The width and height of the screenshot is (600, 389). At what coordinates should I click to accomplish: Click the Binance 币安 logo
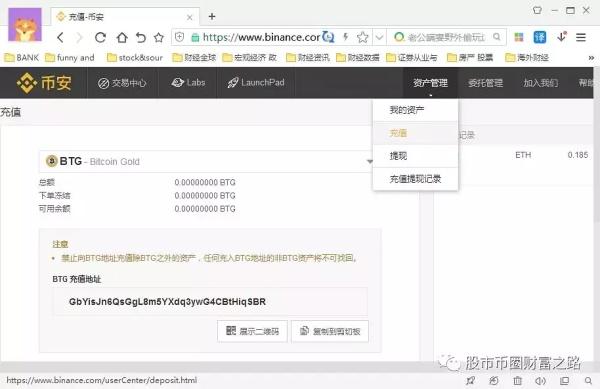pyautogui.click(x=44, y=83)
